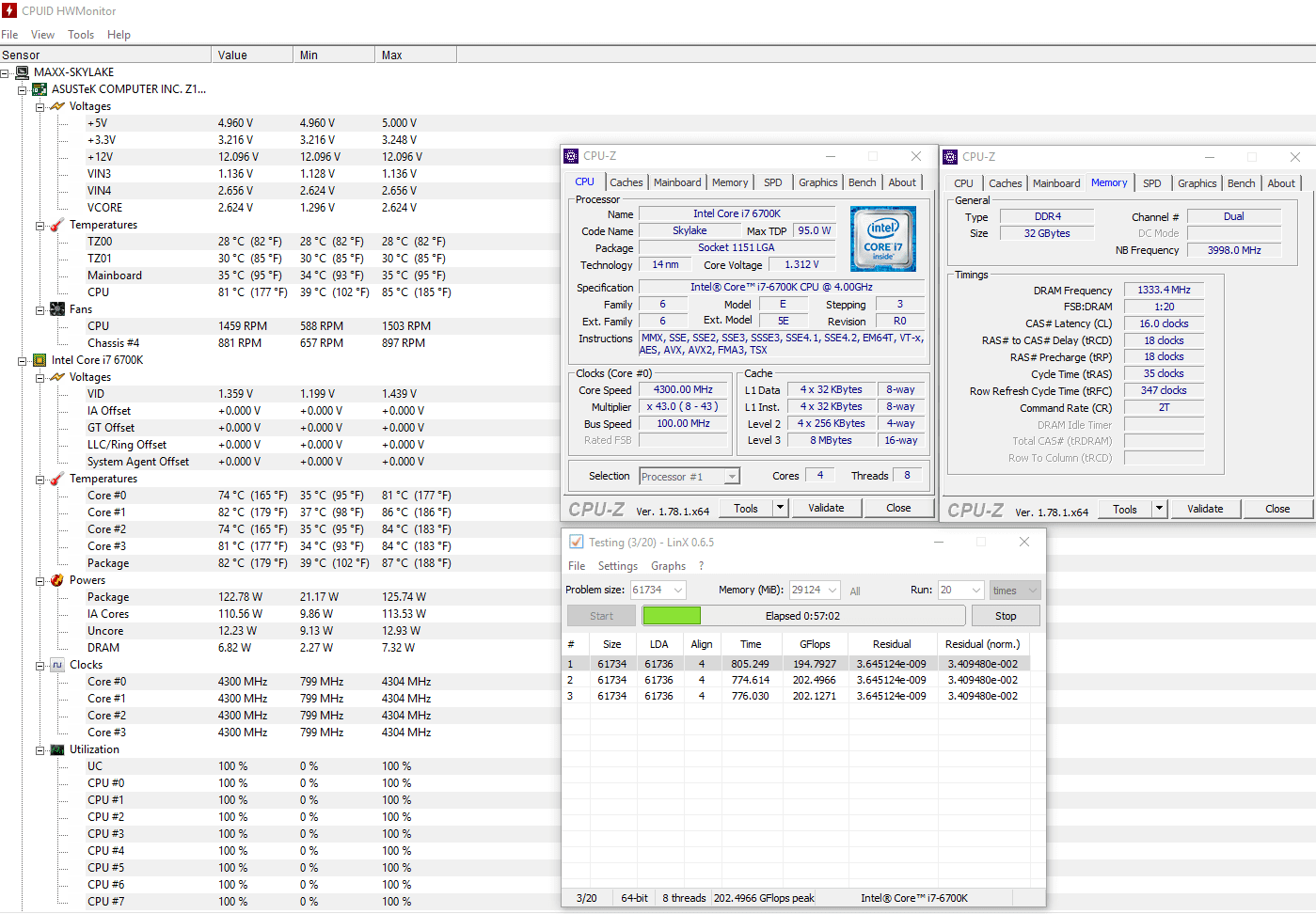The image size is (1316, 914).
Task: Click the All memory label in LinX
Action: click(855, 591)
